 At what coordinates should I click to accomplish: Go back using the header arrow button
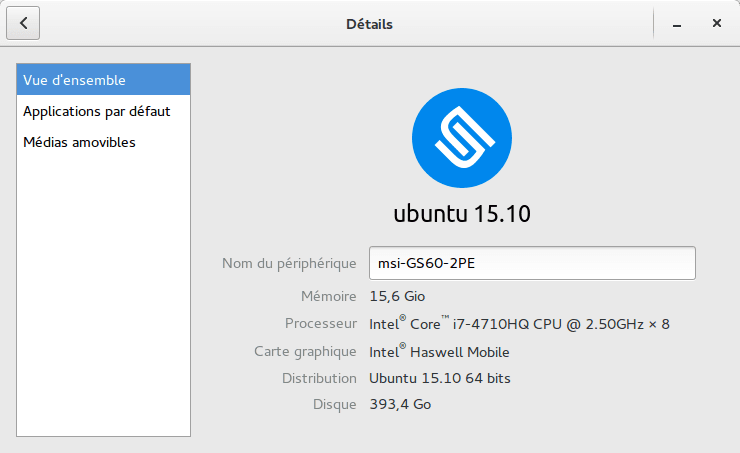23,23
